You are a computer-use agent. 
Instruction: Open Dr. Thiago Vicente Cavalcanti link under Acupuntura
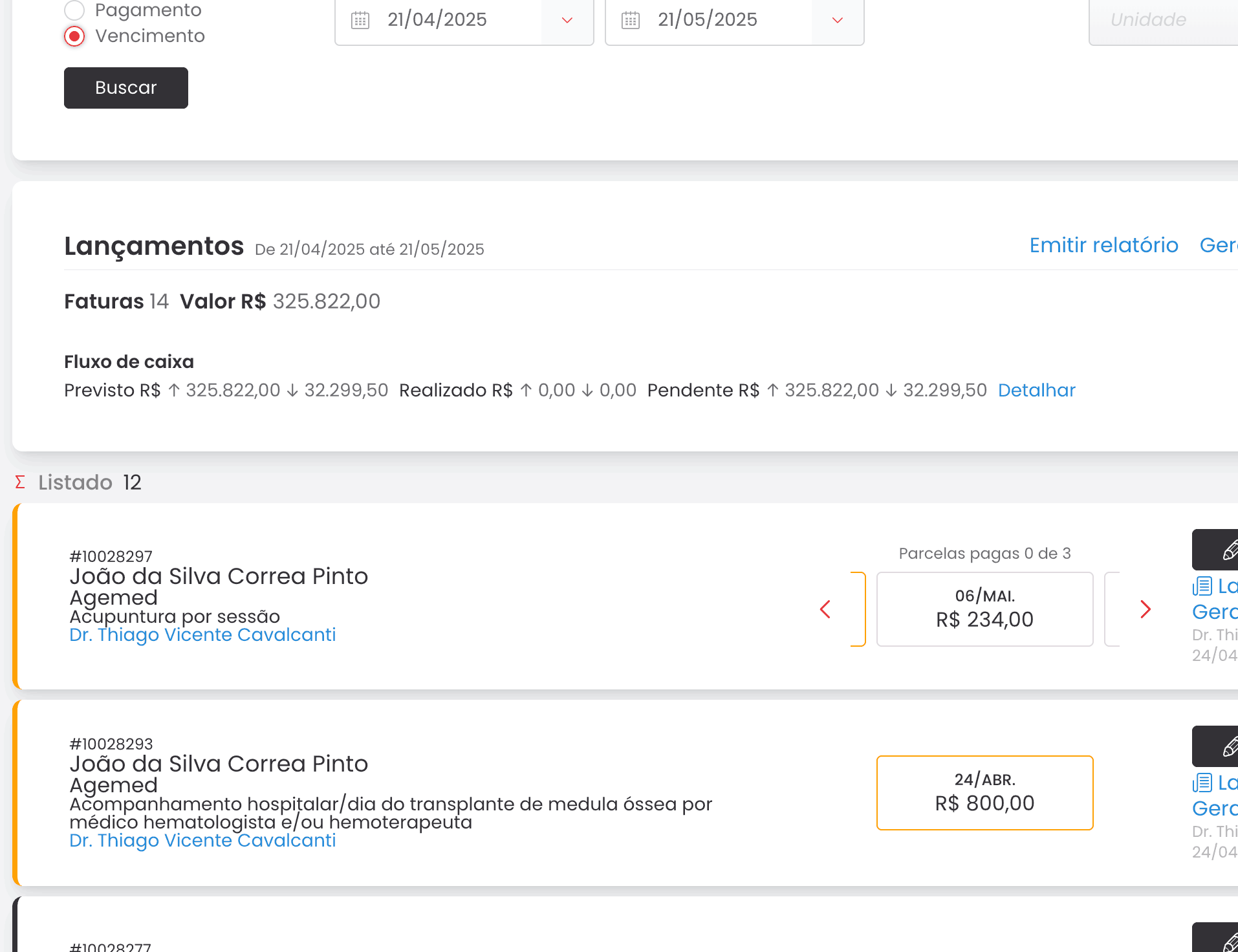click(202, 635)
